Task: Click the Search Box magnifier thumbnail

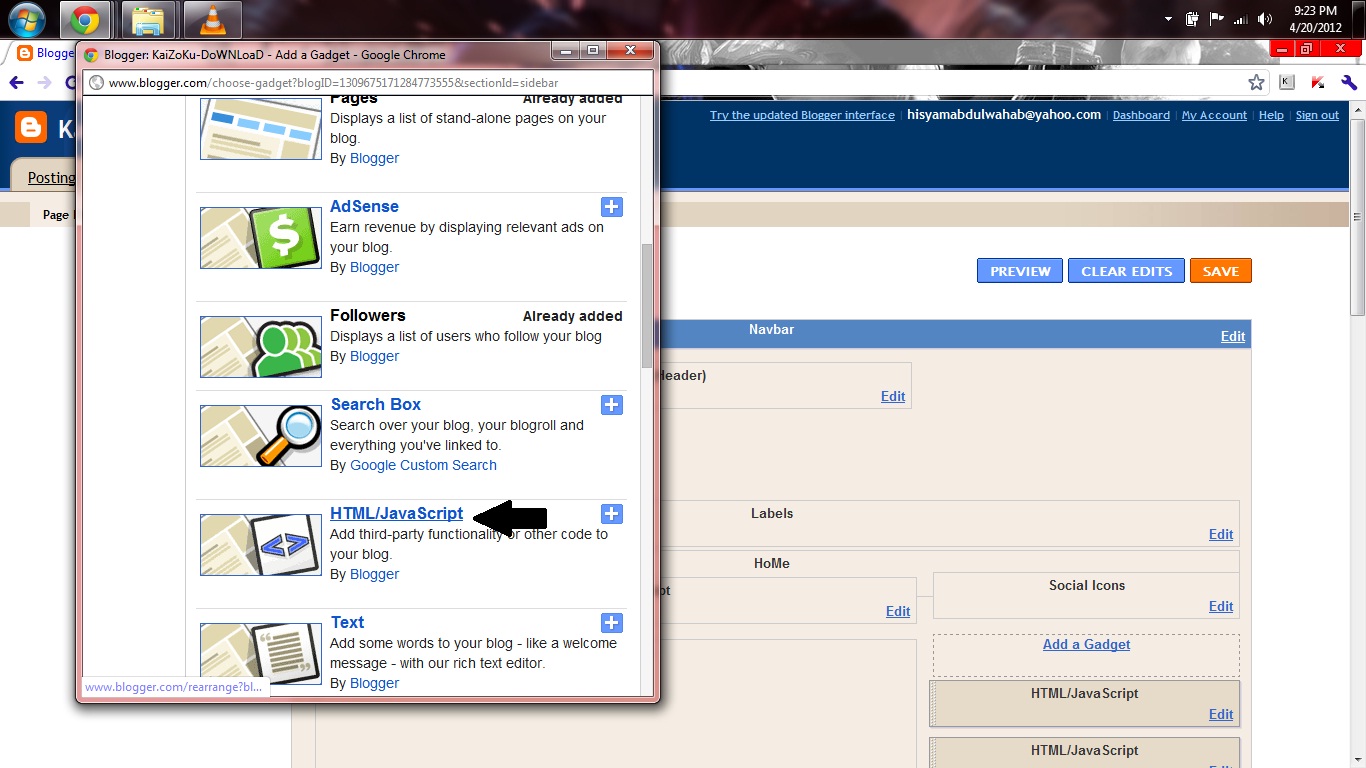Action: coord(261,436)
